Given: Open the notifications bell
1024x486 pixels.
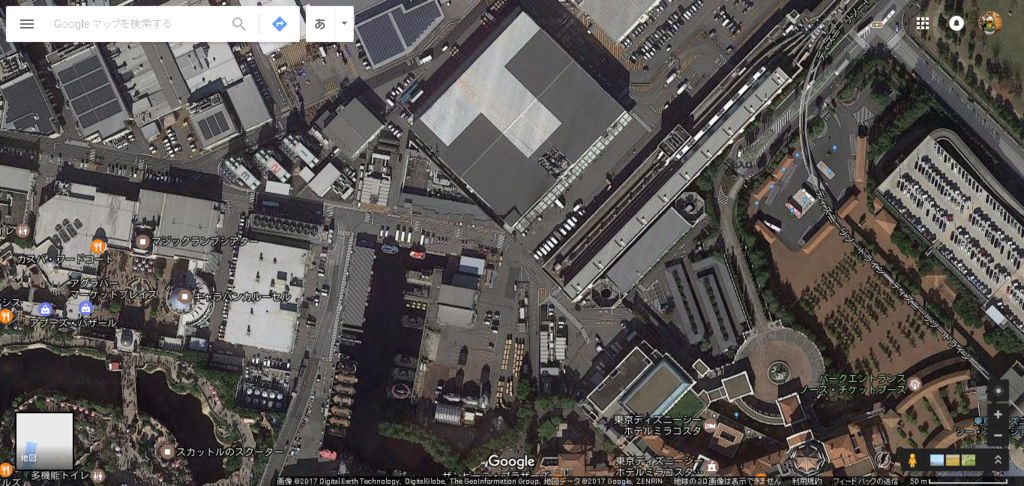Looking at the screenshot, I should coord(956,24).
